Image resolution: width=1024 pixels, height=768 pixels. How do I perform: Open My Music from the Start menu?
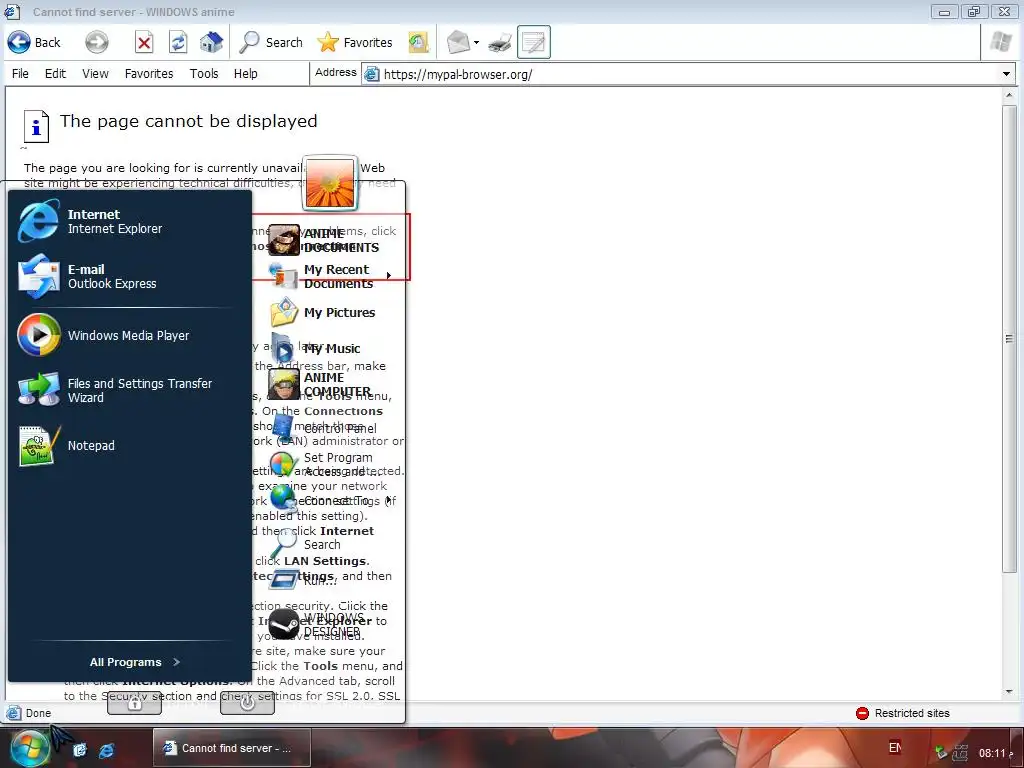tap(330, 348)
